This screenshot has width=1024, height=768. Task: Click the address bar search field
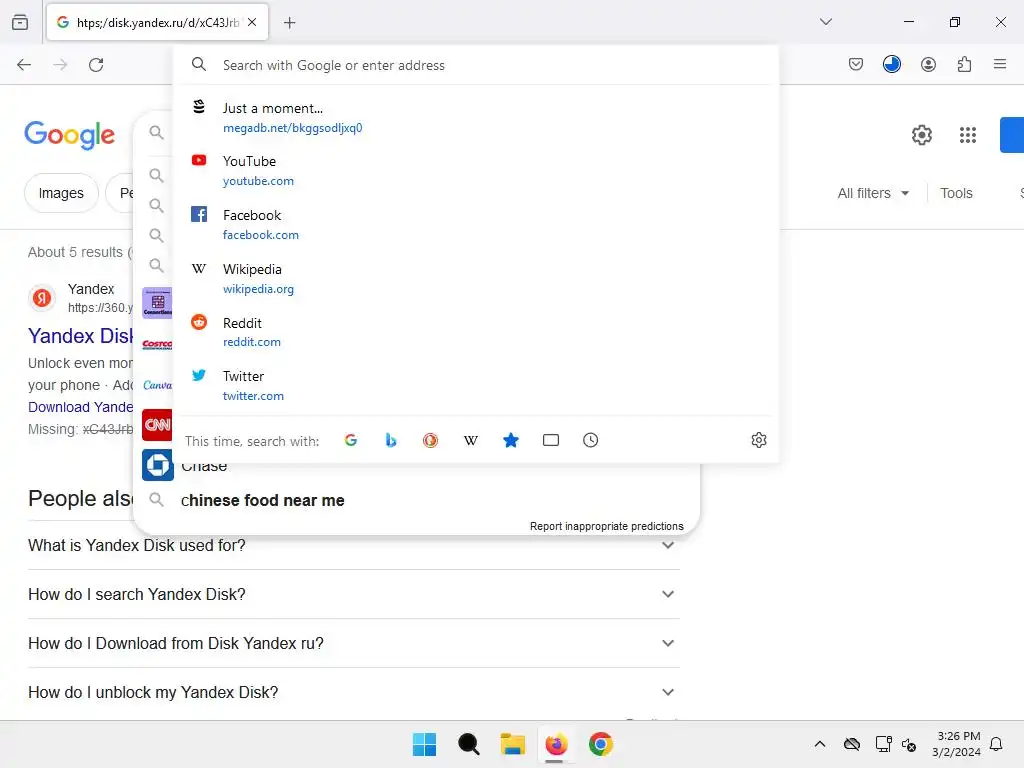[x=477, y=65]
